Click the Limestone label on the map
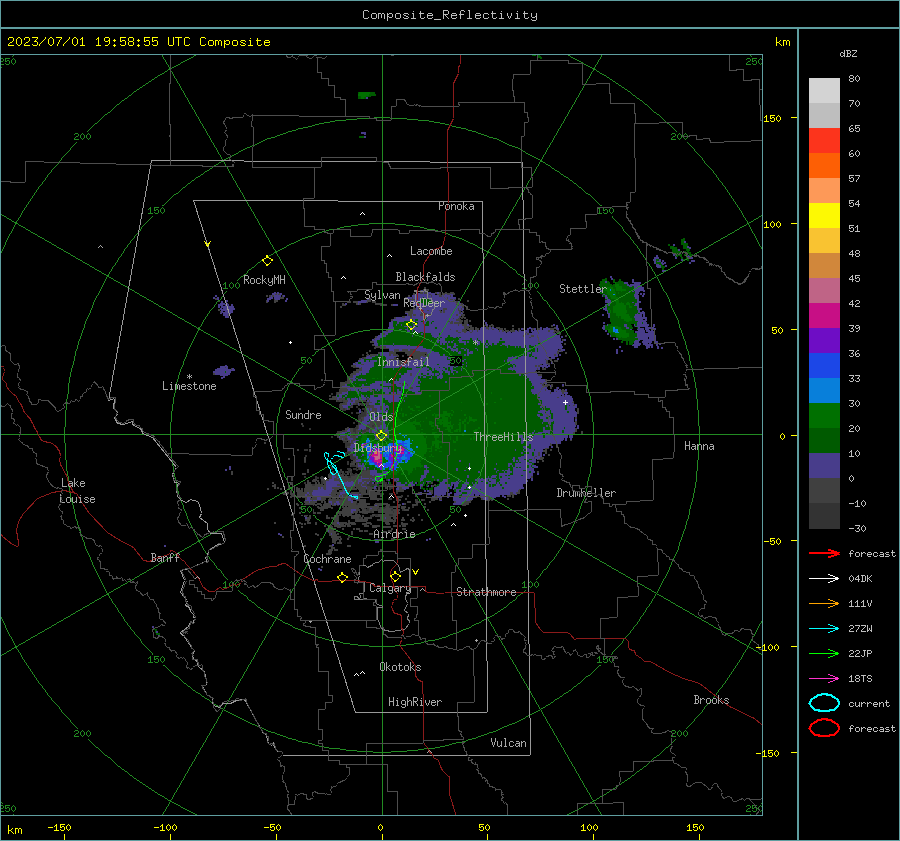 point(189,386)
